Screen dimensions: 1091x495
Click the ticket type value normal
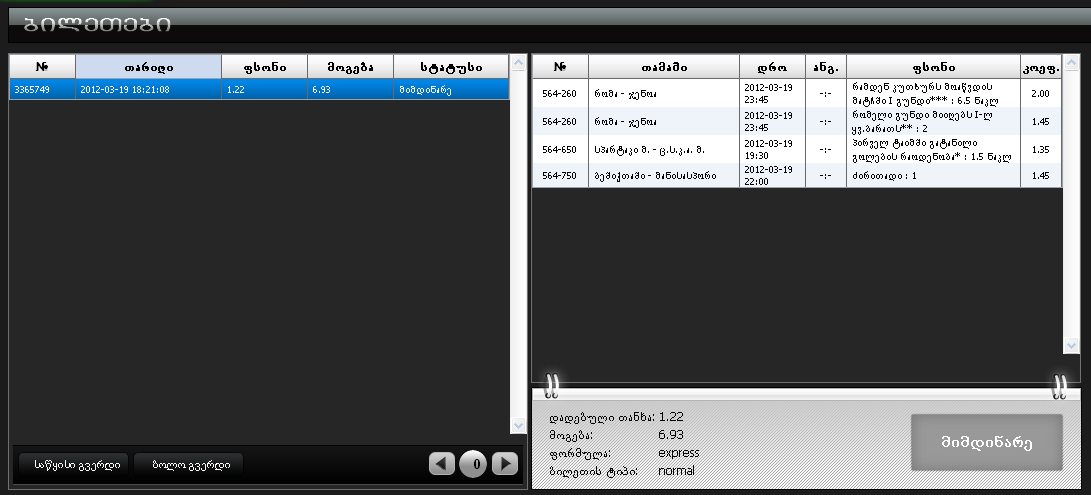point(676,471)
